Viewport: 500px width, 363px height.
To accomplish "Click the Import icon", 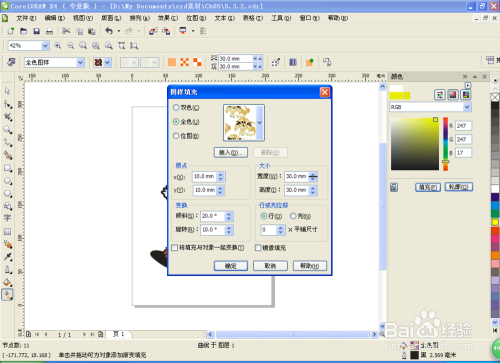I will click(153, 31).
